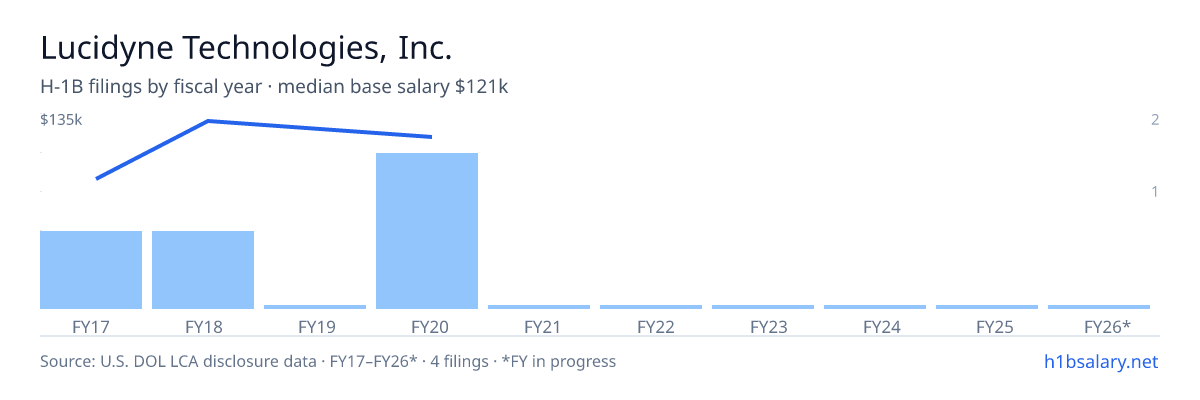
Task: Select the FY20 filings bar
Action: pyautogui.click(x=427, y=231)
